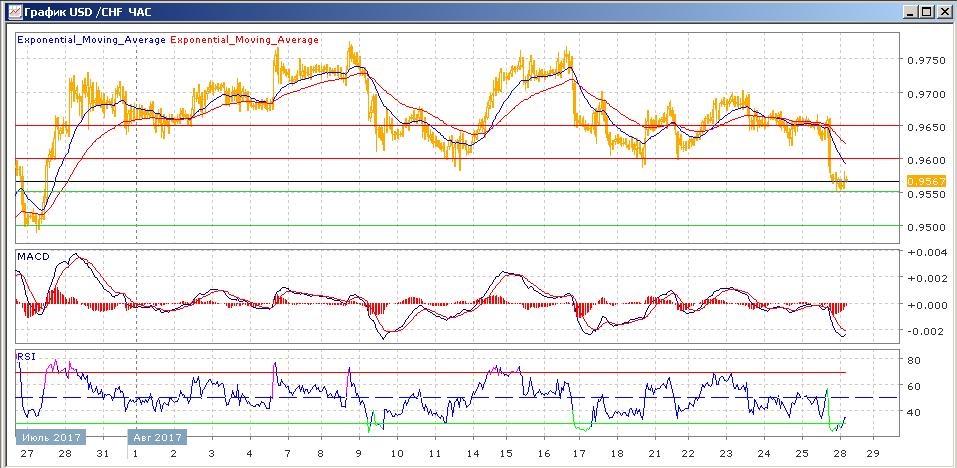Click date 15 on the time axis
The height and width of the screenshot is (468, 957).
pos(506,453)
